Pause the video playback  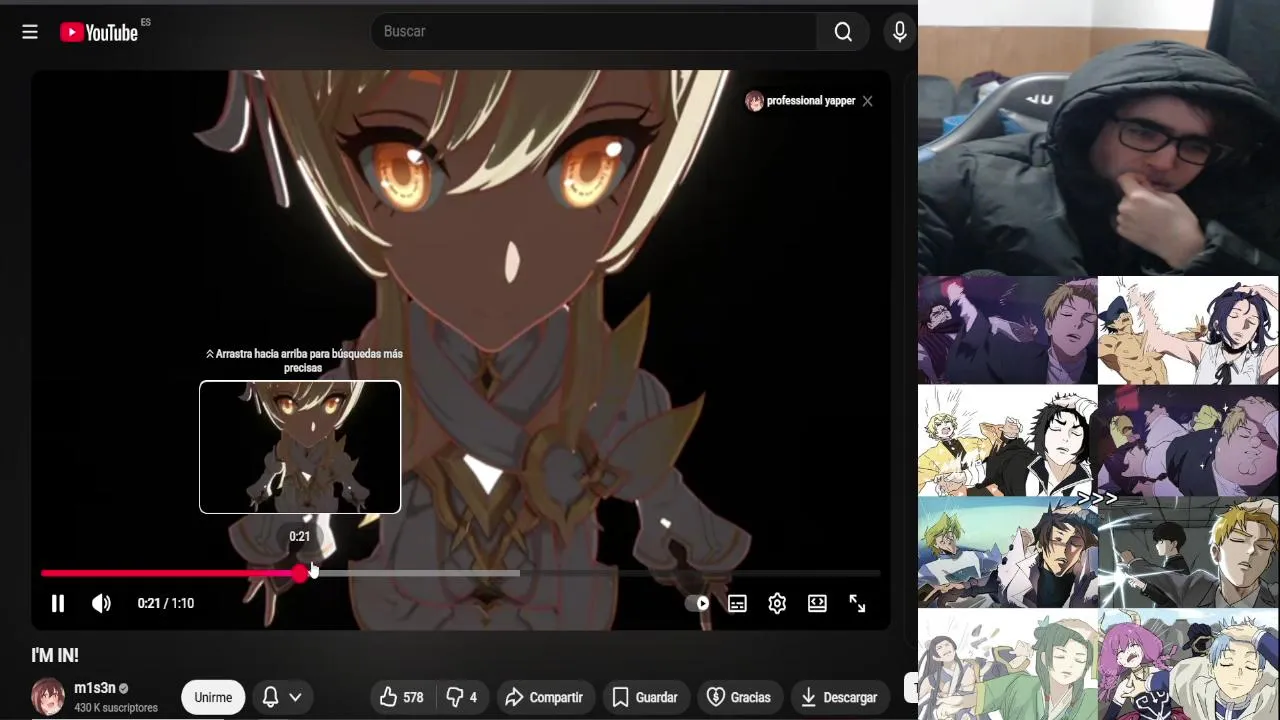(58, 603)
